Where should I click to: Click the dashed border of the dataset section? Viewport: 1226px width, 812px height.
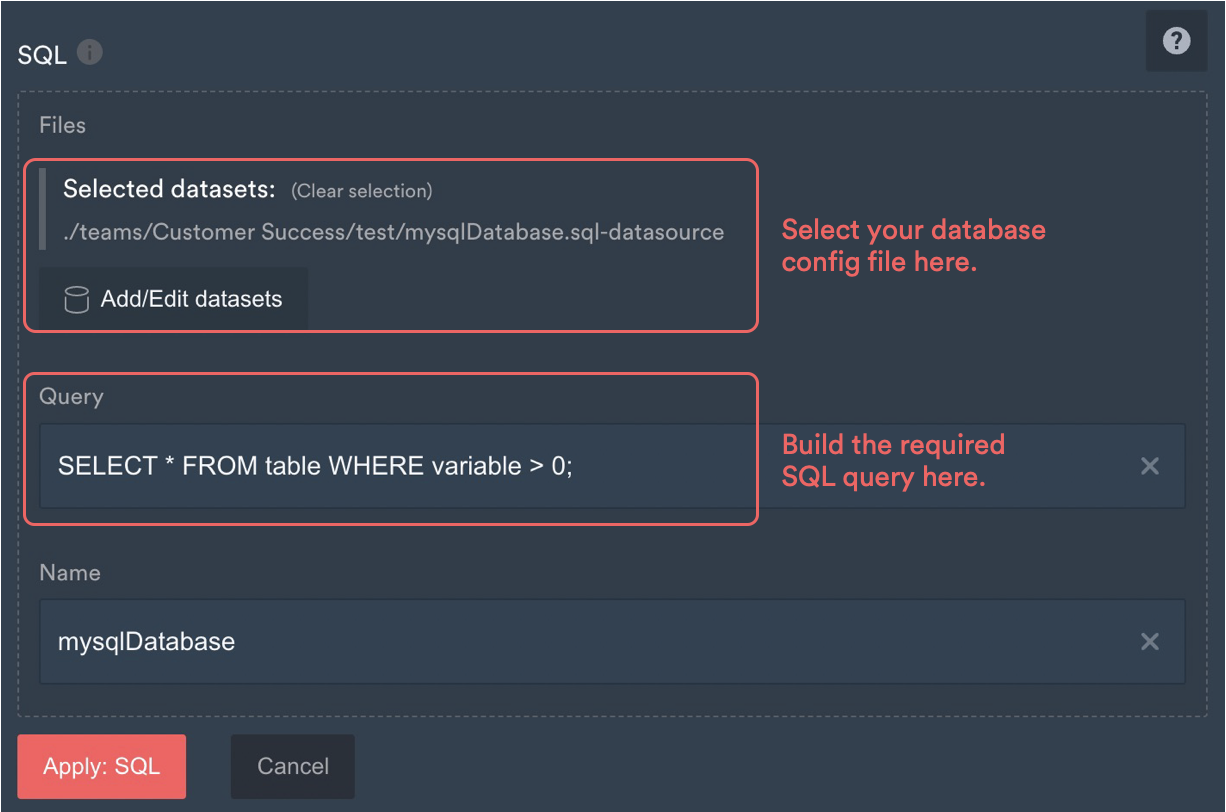coord(612,90)
